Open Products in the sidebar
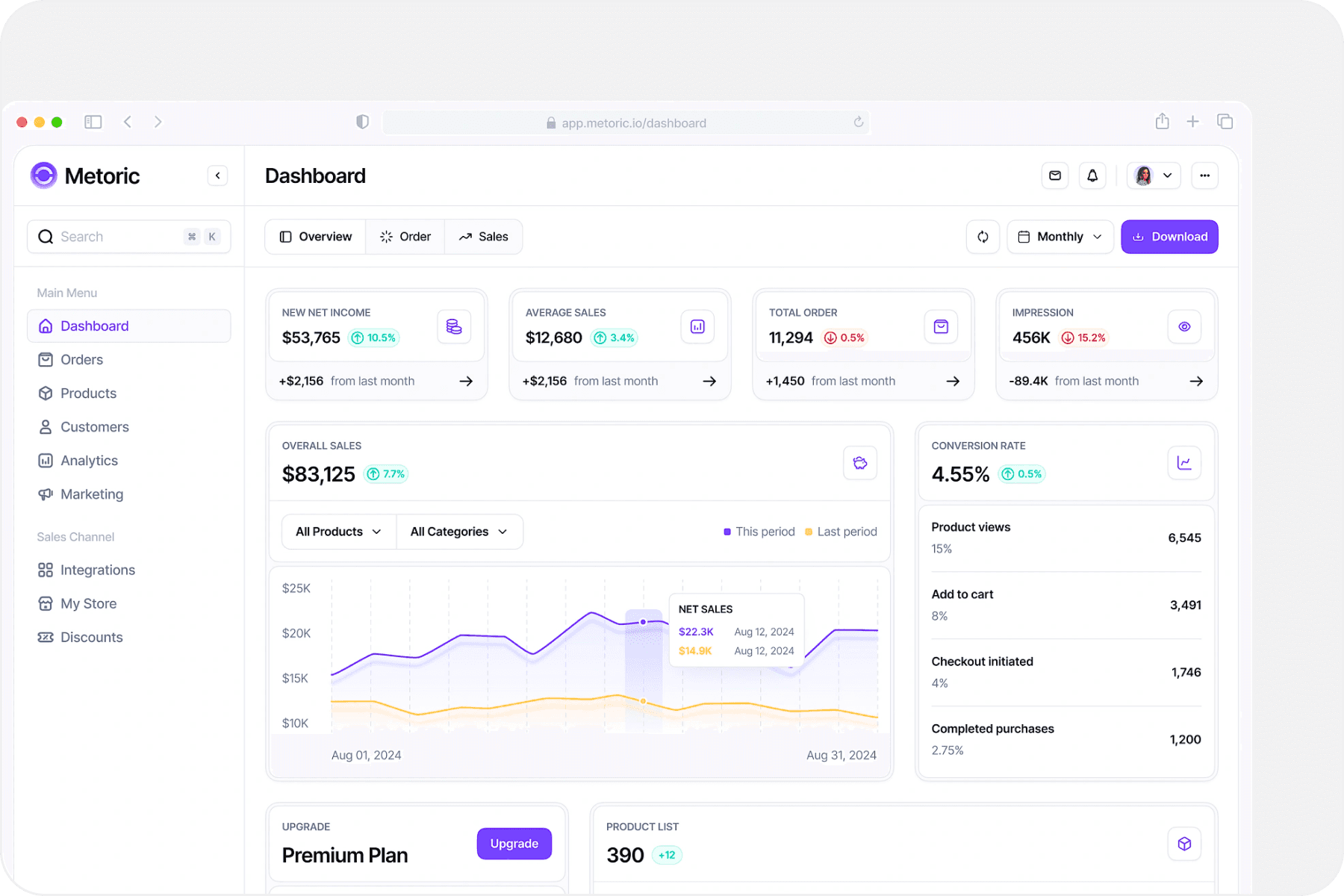Viewport: 1344px width, 896px height. [129, 393]
